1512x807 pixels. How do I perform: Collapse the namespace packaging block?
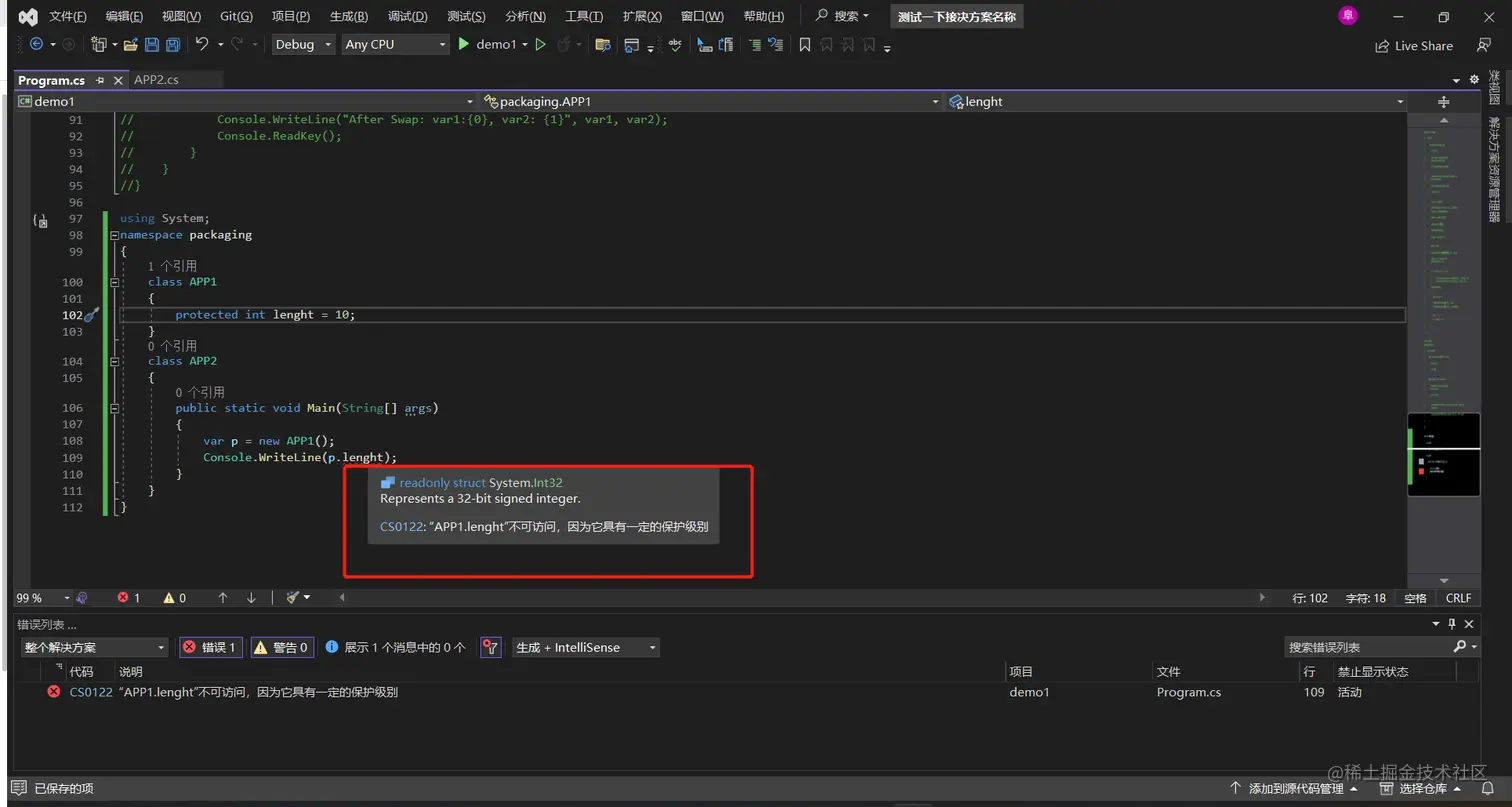115,235
